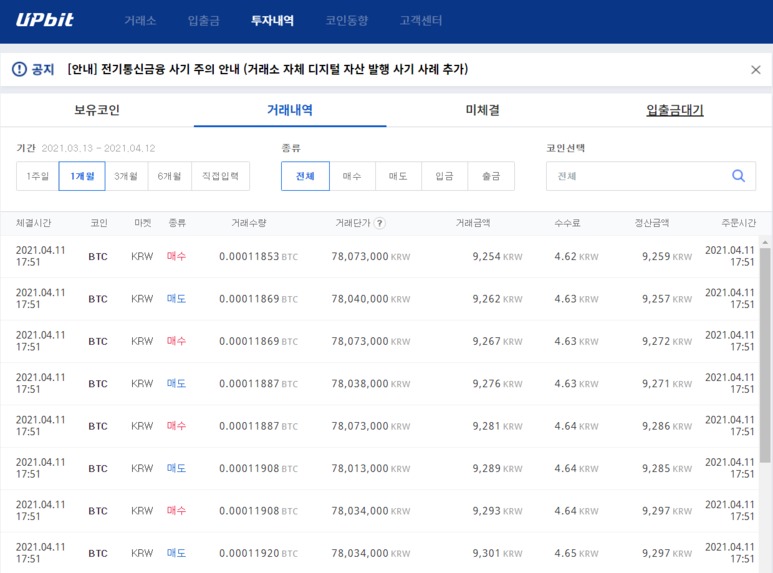Viewport: 773px width, 573px height.
Task: Open 거래소 in top navigation
Action: pos(140,20)
